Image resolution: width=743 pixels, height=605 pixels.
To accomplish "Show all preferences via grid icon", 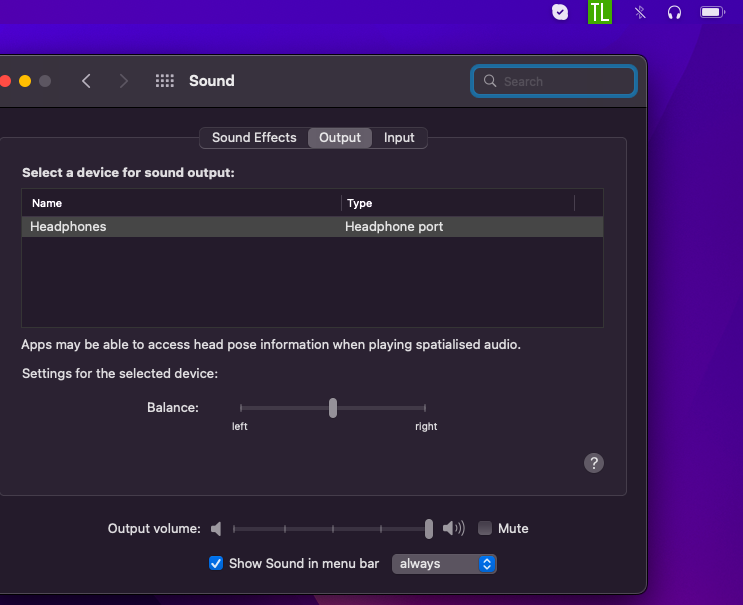I will click(165, 81).
